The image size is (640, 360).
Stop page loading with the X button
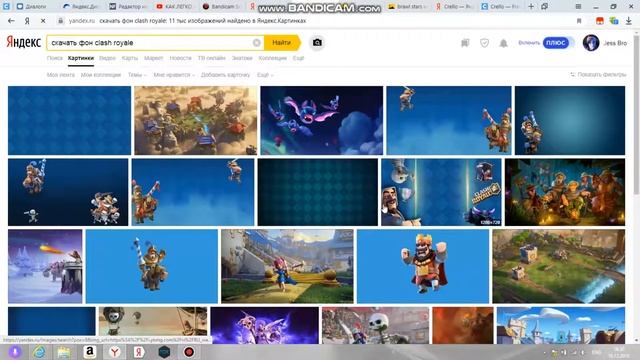[43, 21]
